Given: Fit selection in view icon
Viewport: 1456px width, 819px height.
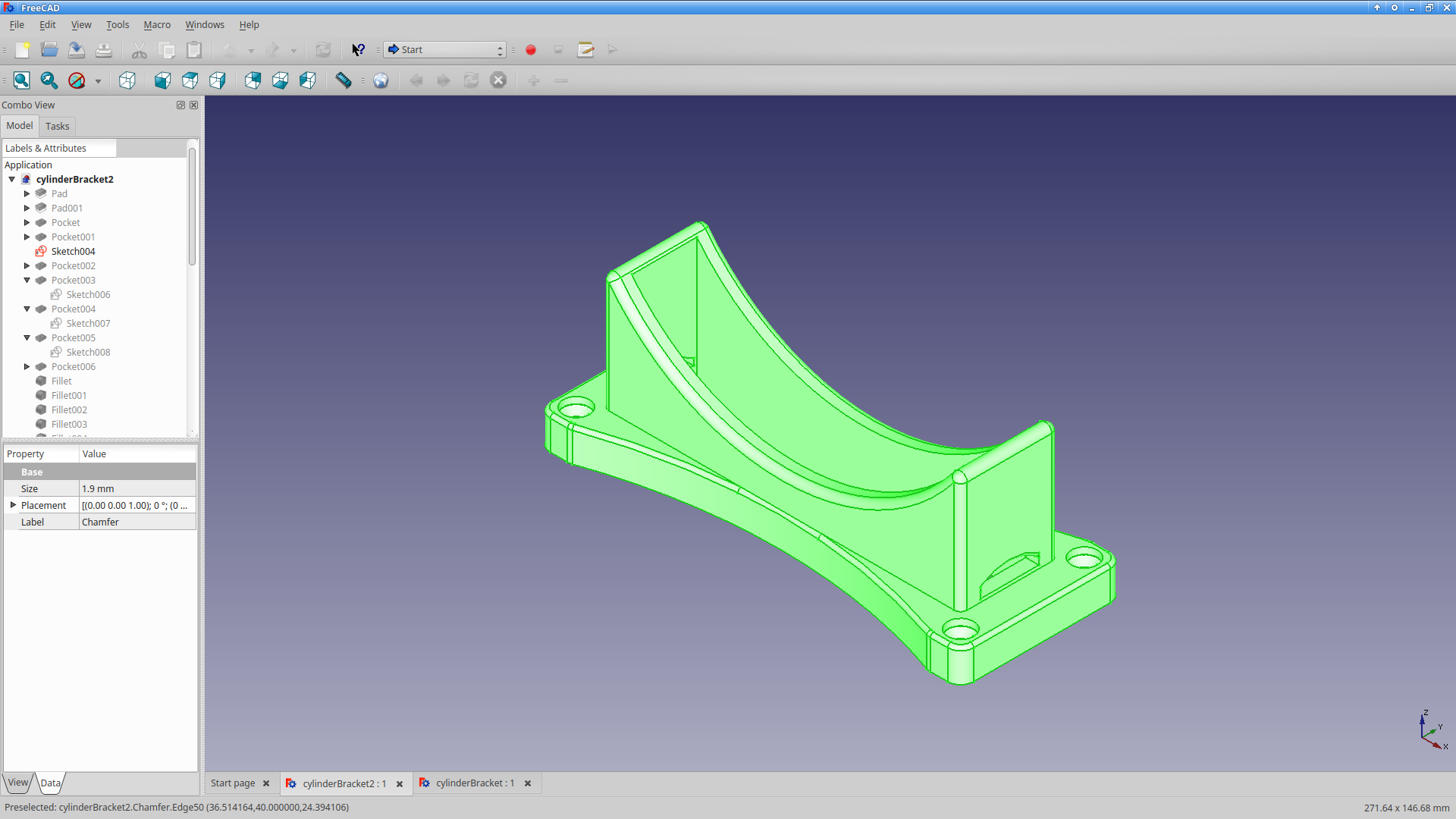Looking at the screenshot, I should 49,80.
